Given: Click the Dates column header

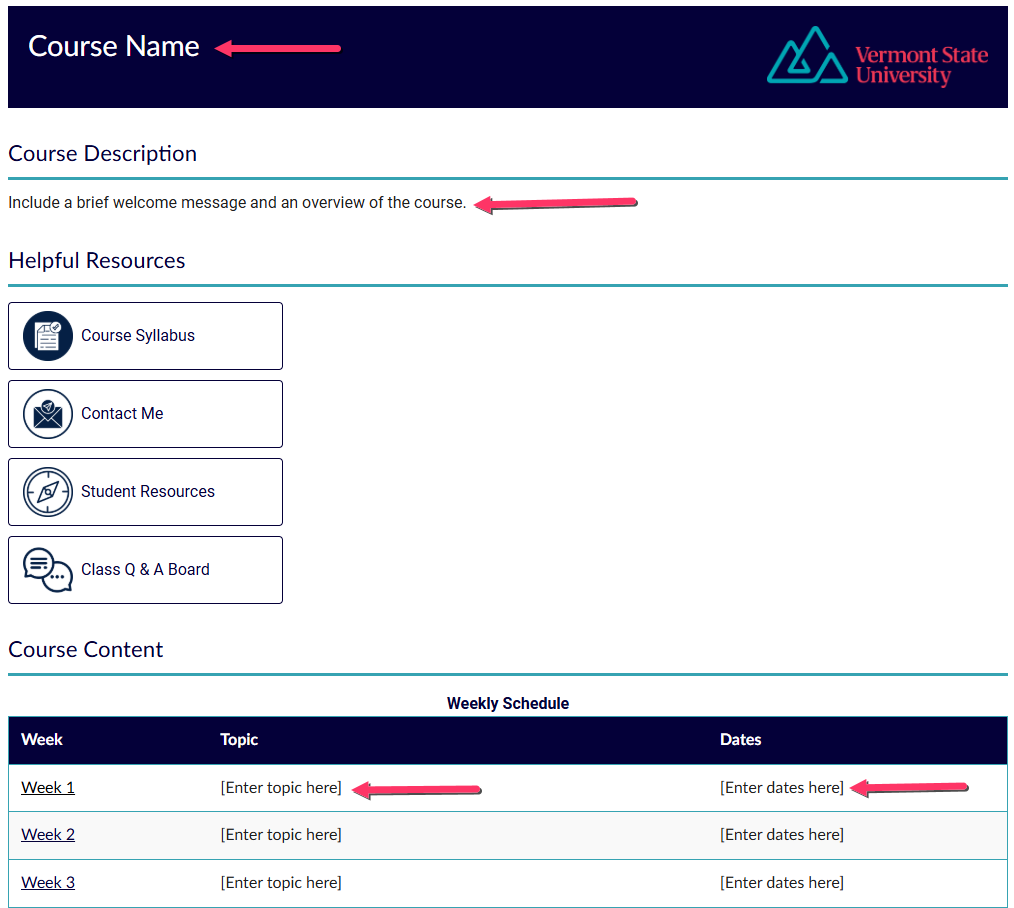Looking at the screenshot, I should coord(740,740).
